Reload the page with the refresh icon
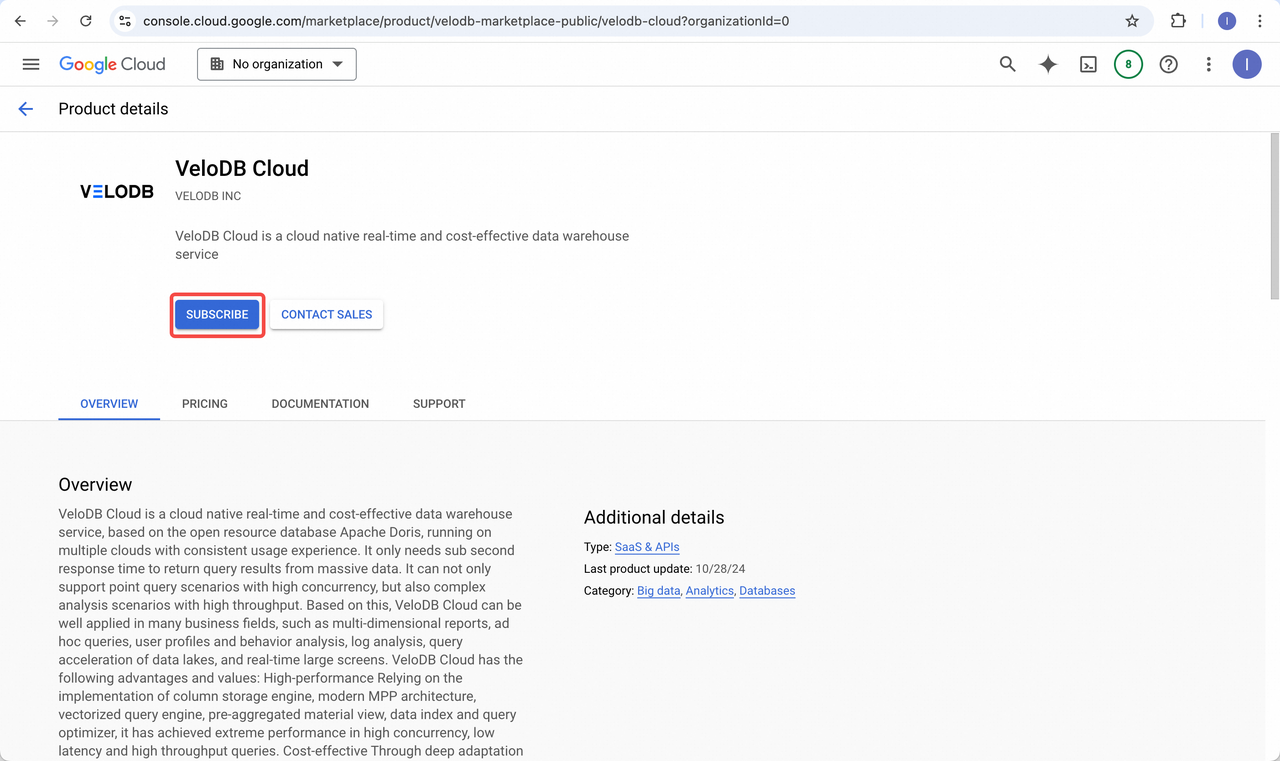Screen dimensions: 1280x761 (x=86, y=20)
